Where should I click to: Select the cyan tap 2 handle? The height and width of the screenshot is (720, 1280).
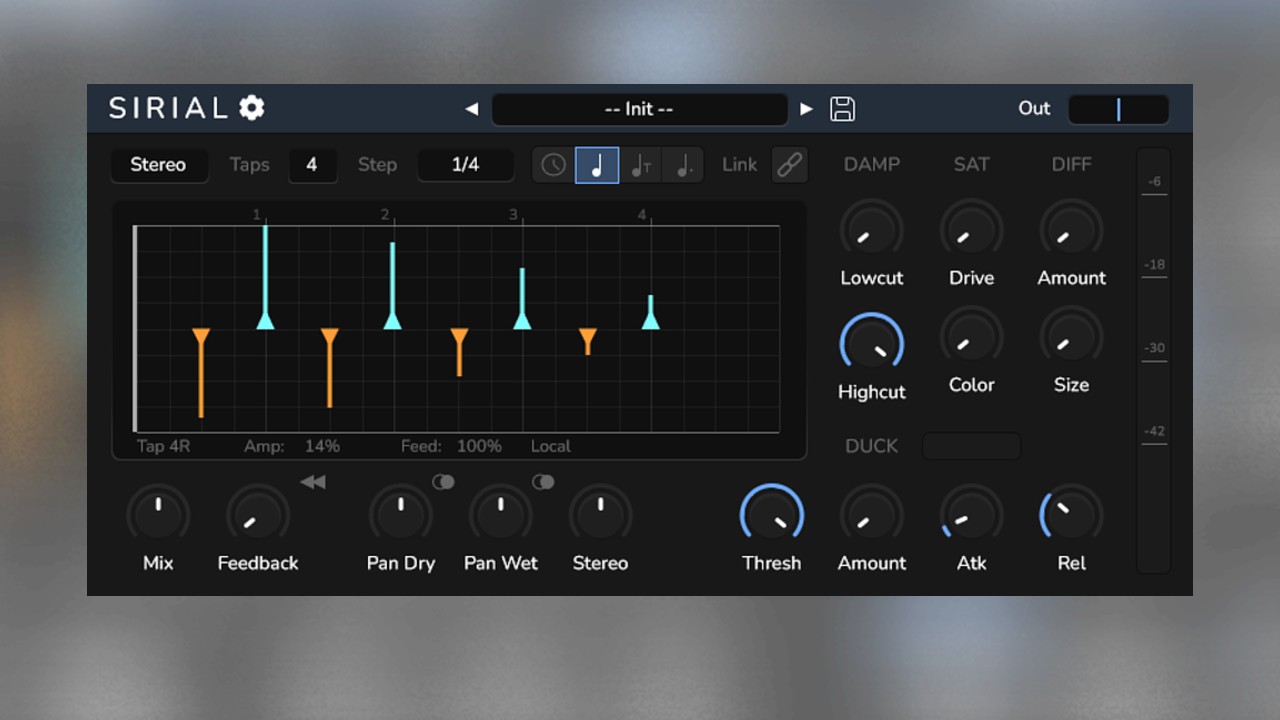tap(393, 320)
